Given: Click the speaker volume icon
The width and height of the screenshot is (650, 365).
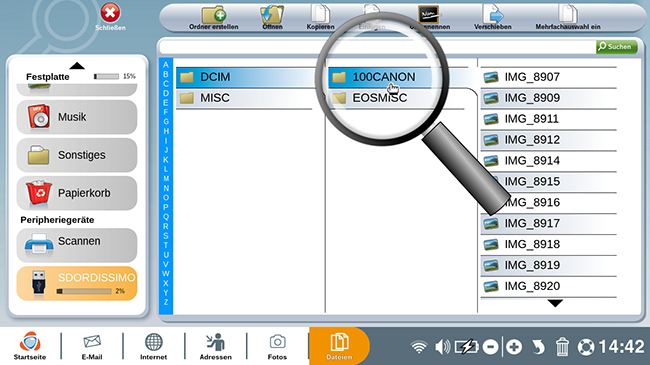Looking at the screenshot, I should [442, 347].
